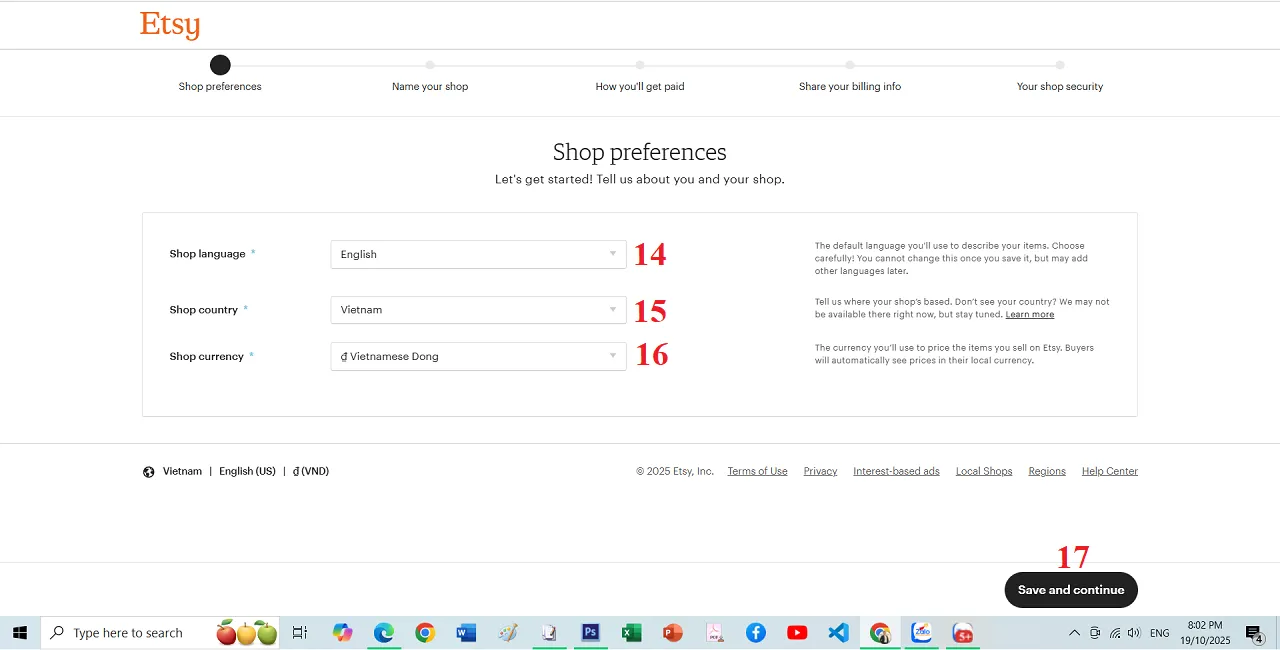Open Facebook taskbar icon
This screenshot has width=1280, height=650.
point(756,633)
